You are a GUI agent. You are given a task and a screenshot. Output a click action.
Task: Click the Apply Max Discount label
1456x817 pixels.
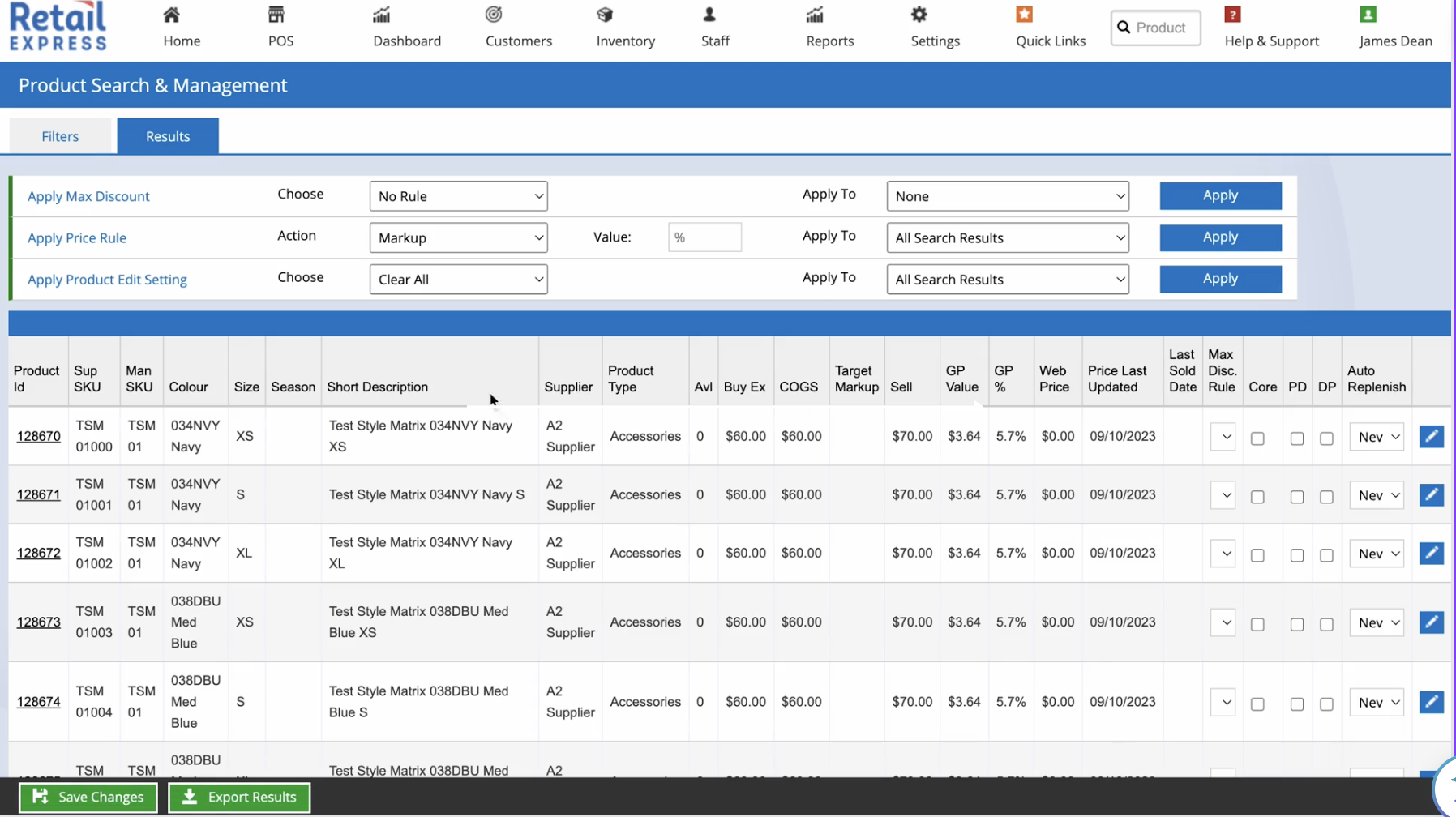pyautogui.click(x=88, y=196)
